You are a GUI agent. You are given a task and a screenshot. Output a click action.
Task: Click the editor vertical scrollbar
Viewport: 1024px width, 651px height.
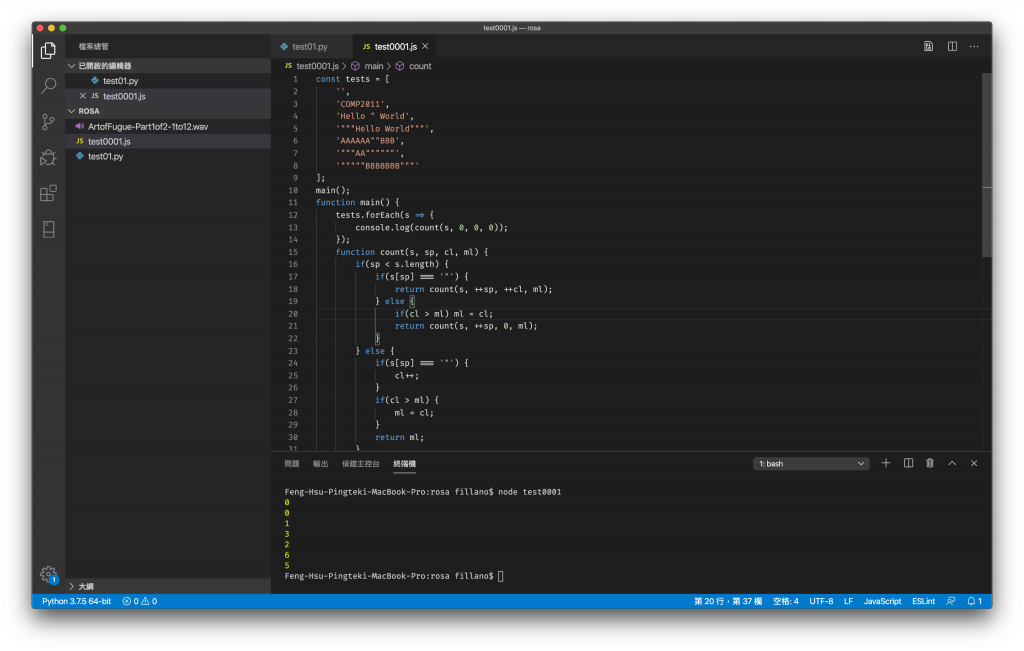[986, 165]
